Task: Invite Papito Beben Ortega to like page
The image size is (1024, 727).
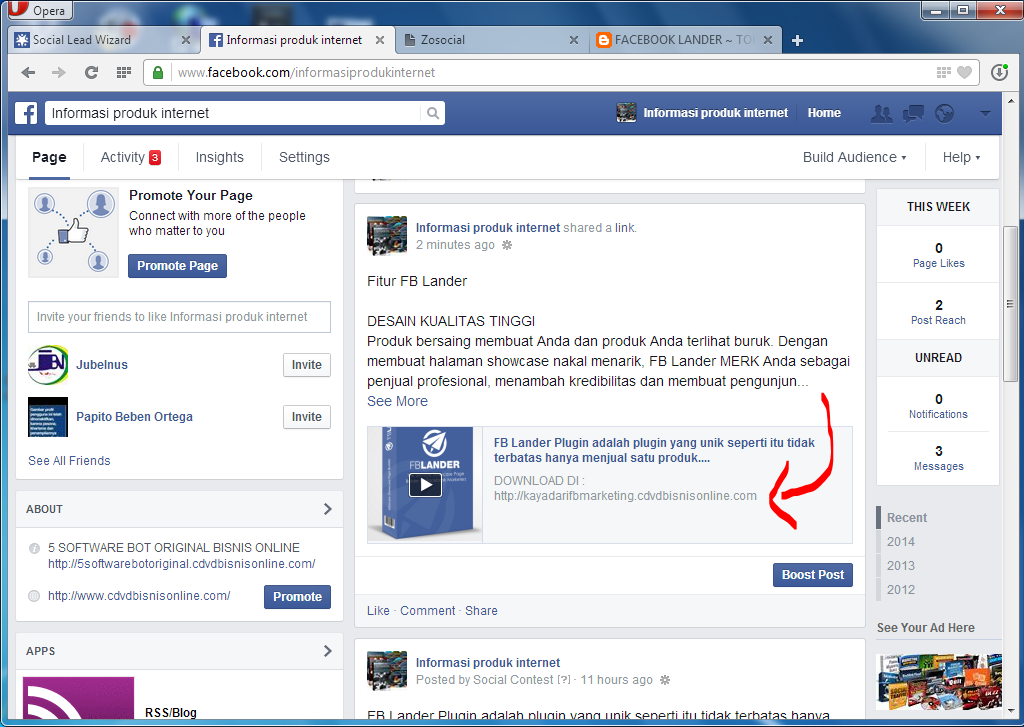Action: [x=307, y=417]
